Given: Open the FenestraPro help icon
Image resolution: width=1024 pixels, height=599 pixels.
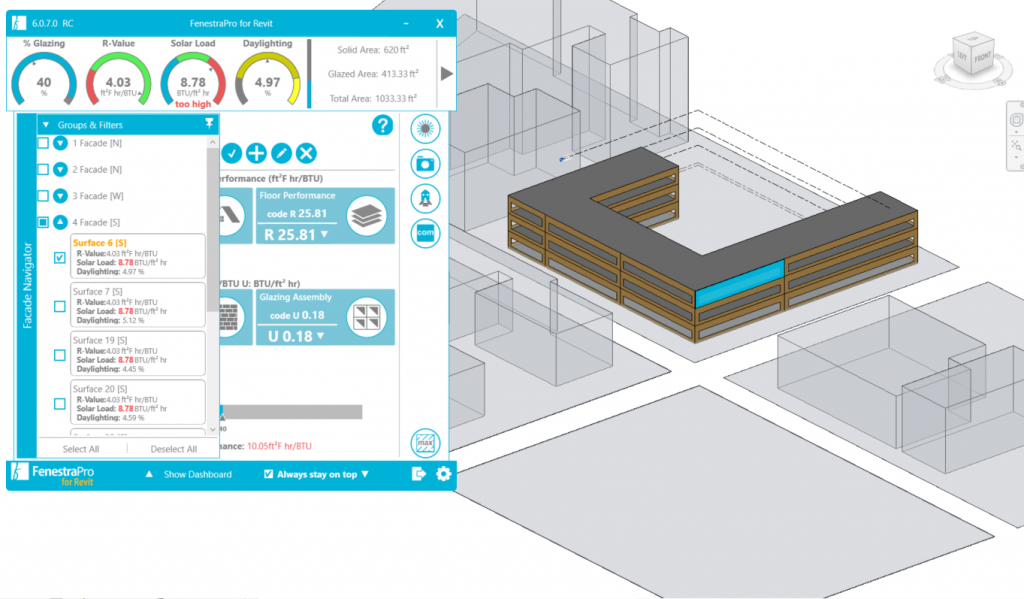Looking at the screenshot, I should 382,125.
